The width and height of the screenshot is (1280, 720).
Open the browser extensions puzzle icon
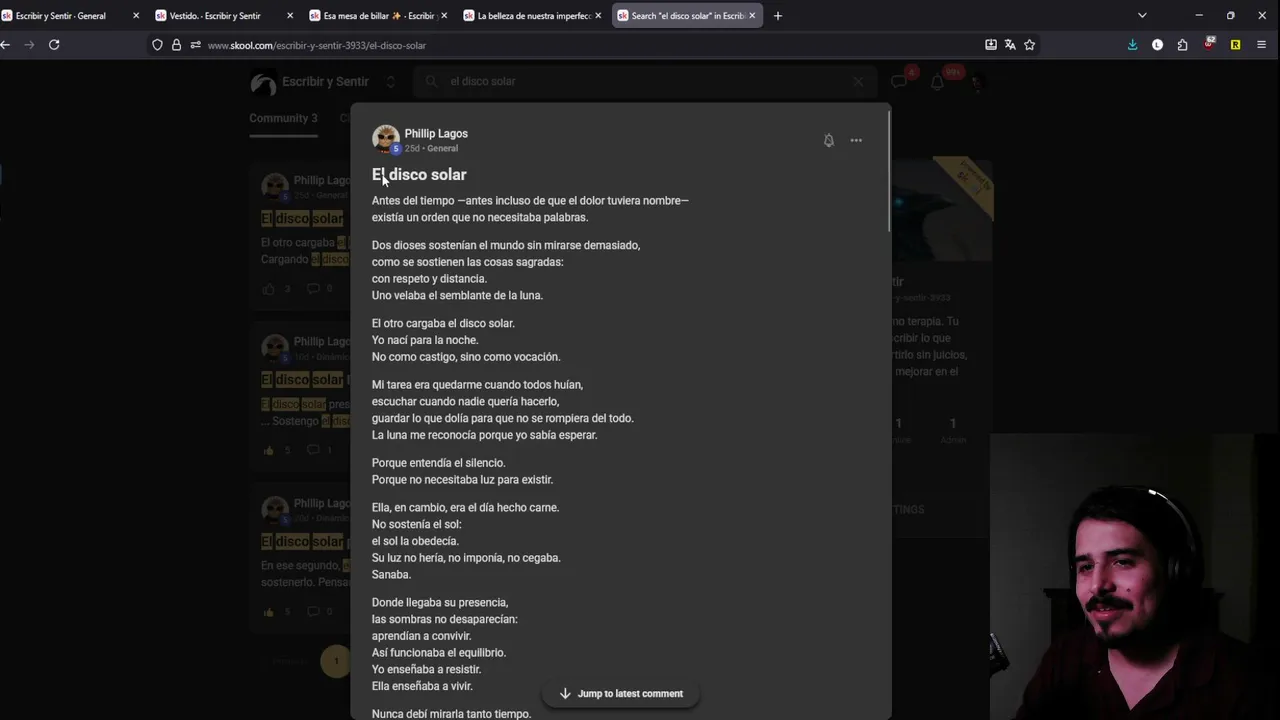point(1182,44)
